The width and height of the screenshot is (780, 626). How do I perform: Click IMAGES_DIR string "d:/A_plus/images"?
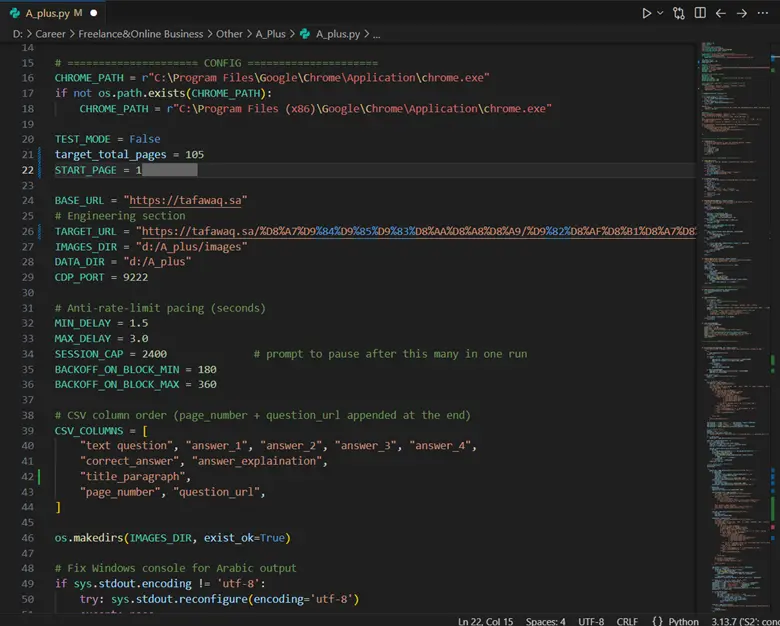[x=192, y=247]
